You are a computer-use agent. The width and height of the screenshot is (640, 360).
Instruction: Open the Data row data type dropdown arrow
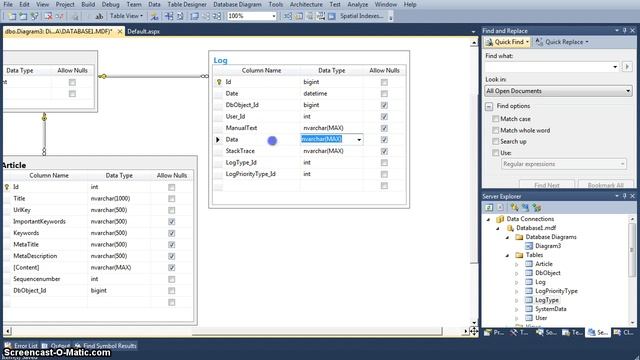point(359,140)
